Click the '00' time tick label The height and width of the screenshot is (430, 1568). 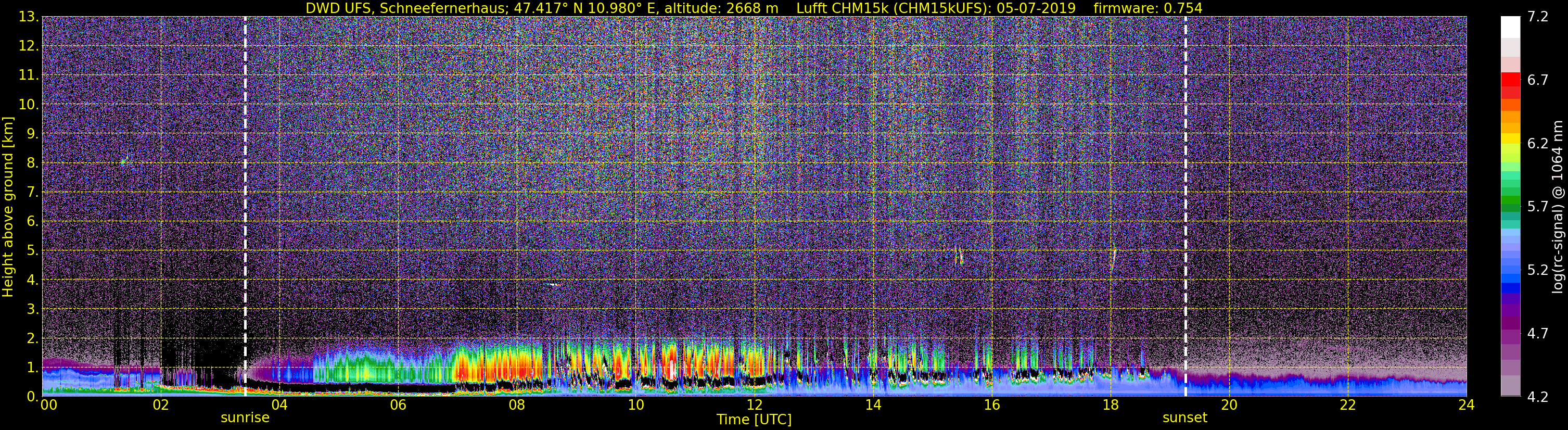click(x=48, y=406)
